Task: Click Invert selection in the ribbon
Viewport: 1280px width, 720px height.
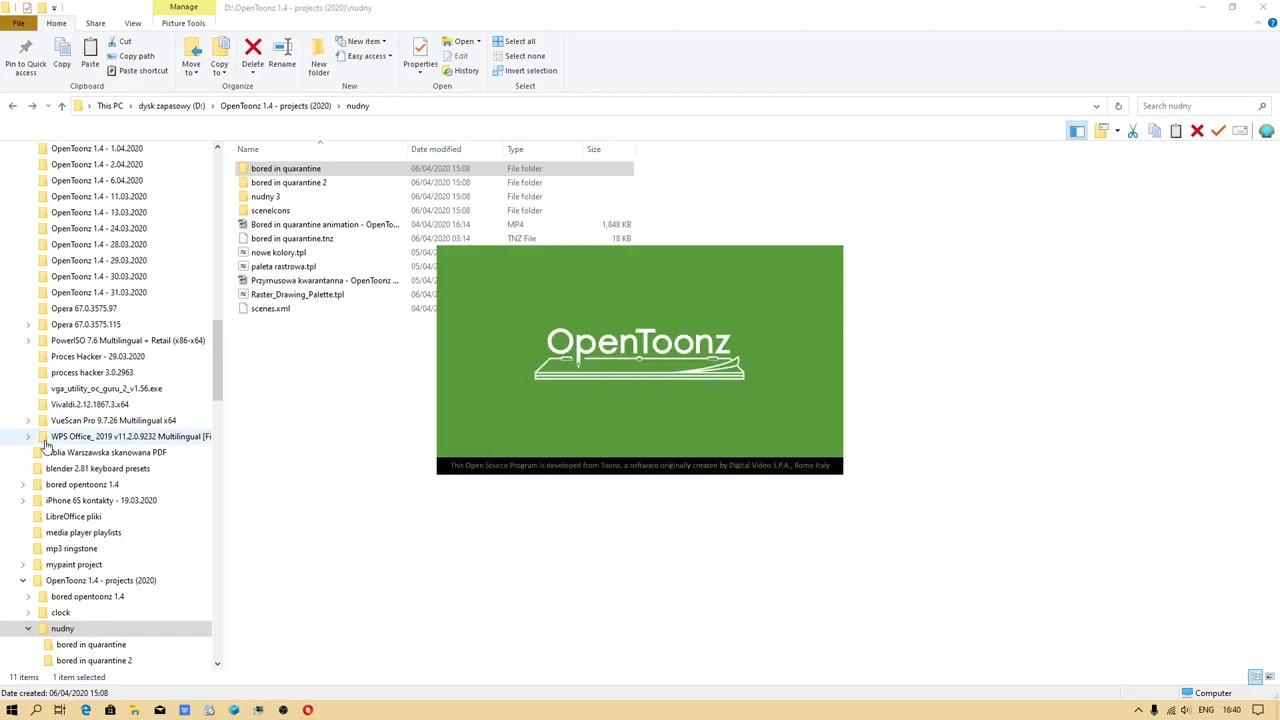Action: click(524, 71)
